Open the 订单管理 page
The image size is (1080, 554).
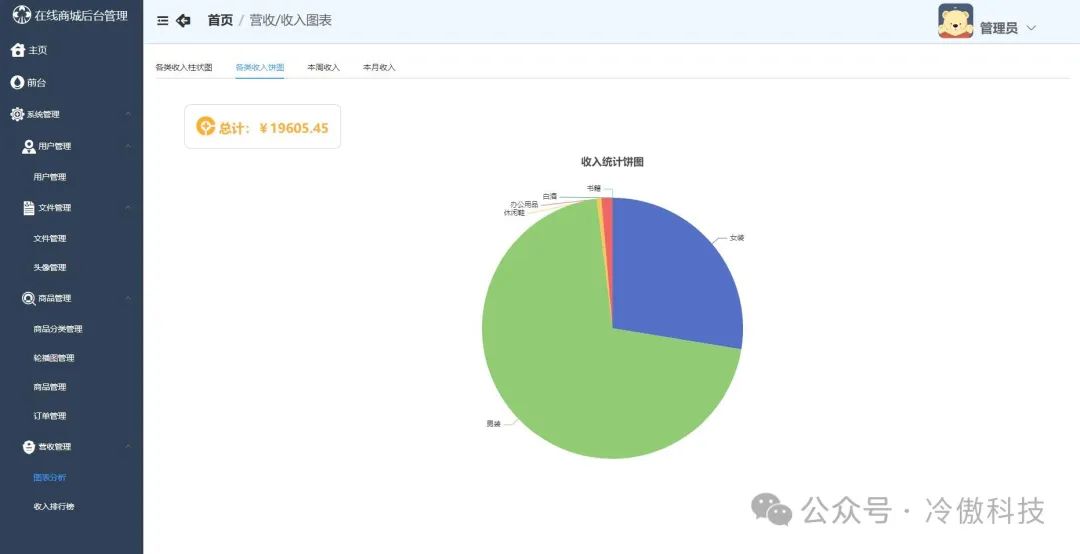[x=50, y=416]
